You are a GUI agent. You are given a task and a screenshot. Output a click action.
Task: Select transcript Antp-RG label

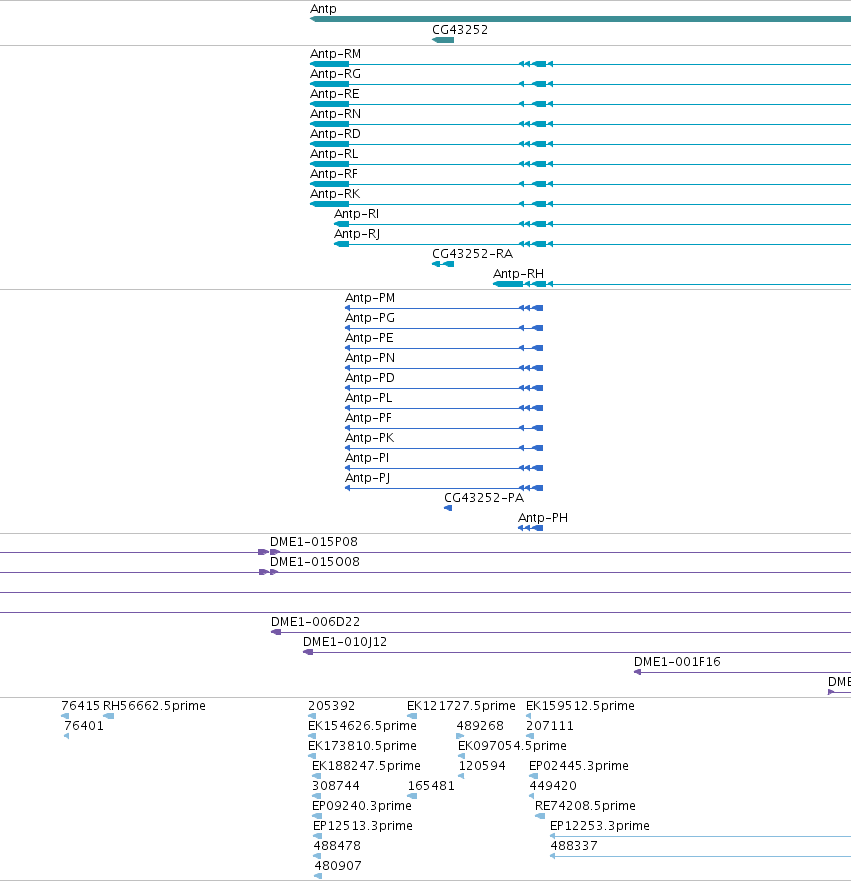335,74
